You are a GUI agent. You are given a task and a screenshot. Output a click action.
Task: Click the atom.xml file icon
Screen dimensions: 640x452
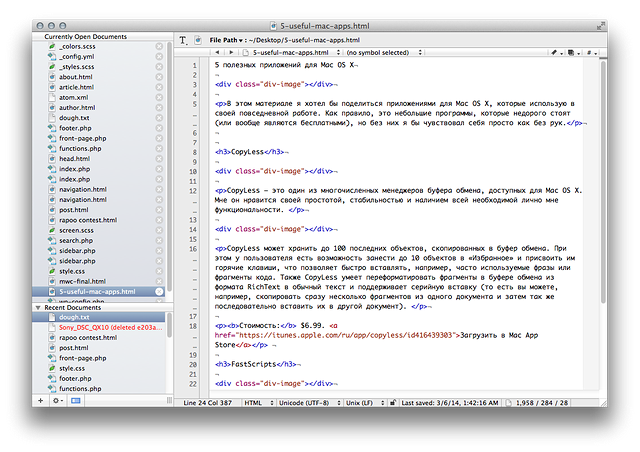pos(52,97)
